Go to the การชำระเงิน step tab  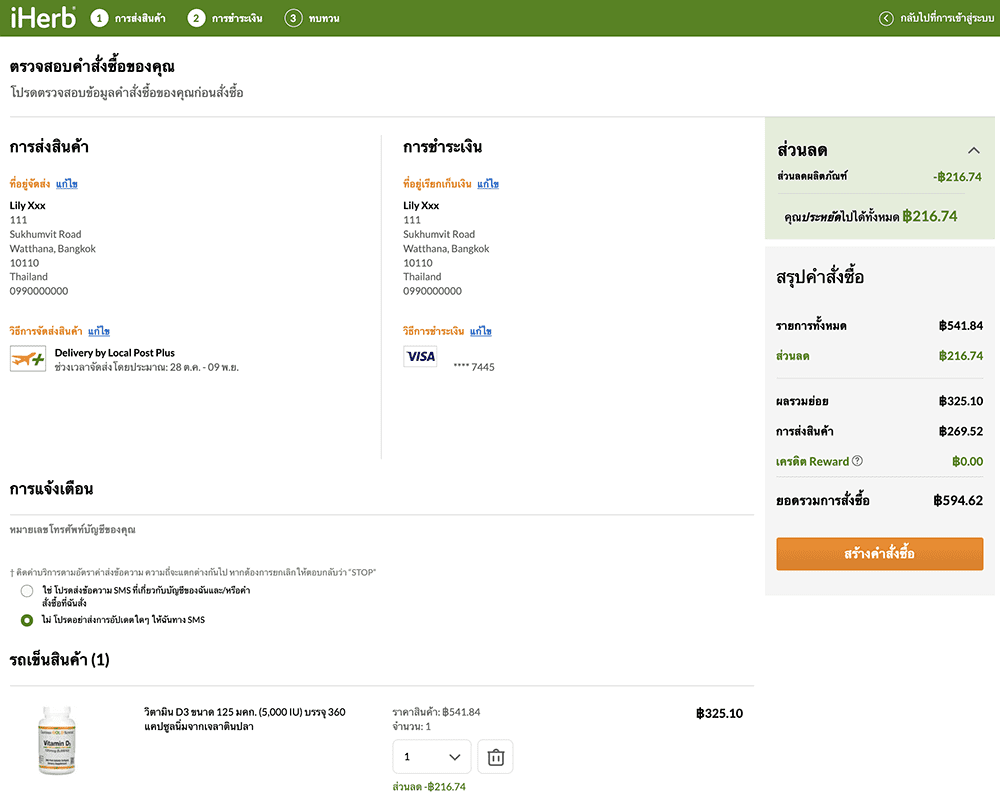coord(237,18)
